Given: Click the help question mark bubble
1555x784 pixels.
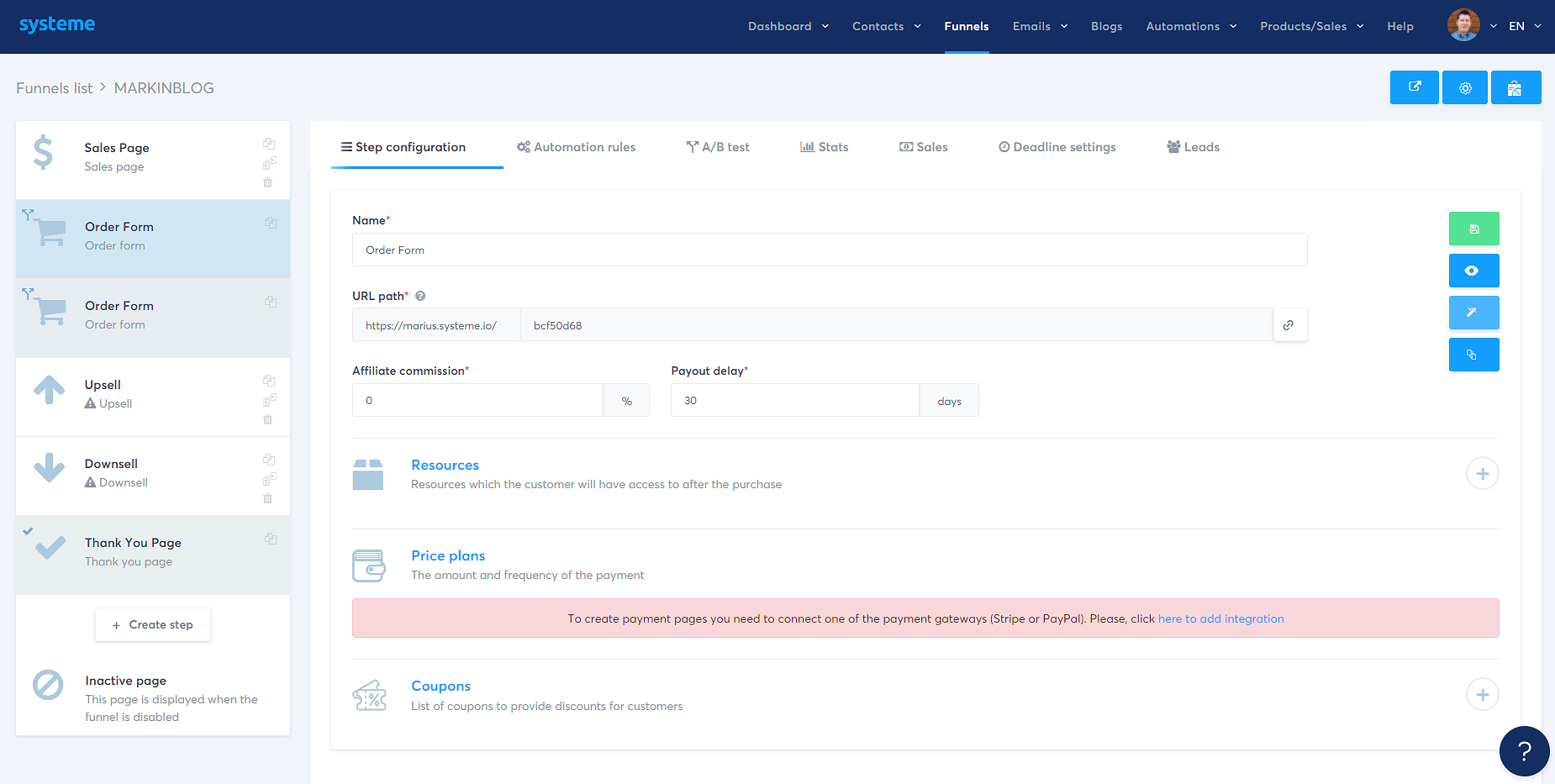Looking at the screenshot, I should [1523, 750].
